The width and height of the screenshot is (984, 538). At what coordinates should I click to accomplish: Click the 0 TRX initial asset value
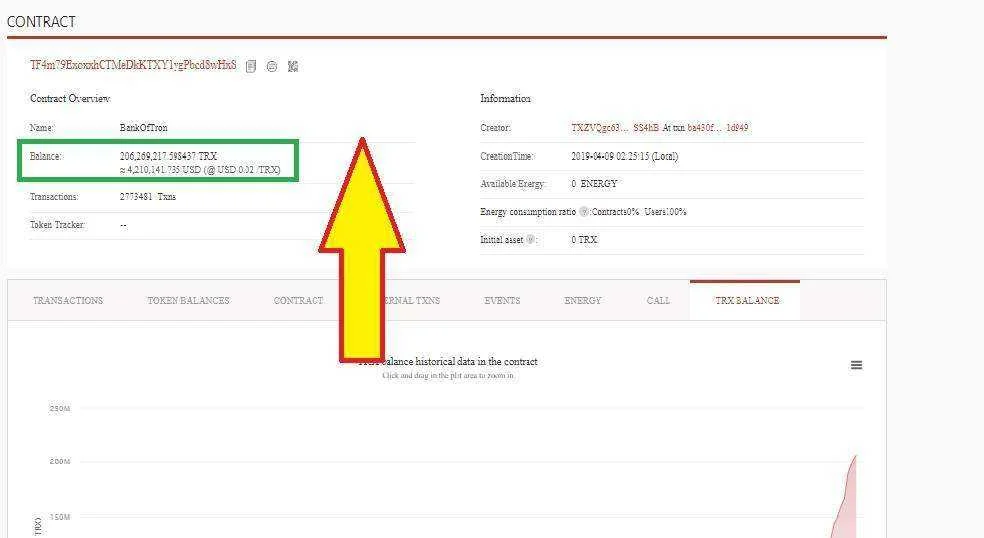[x=584, y=239]
